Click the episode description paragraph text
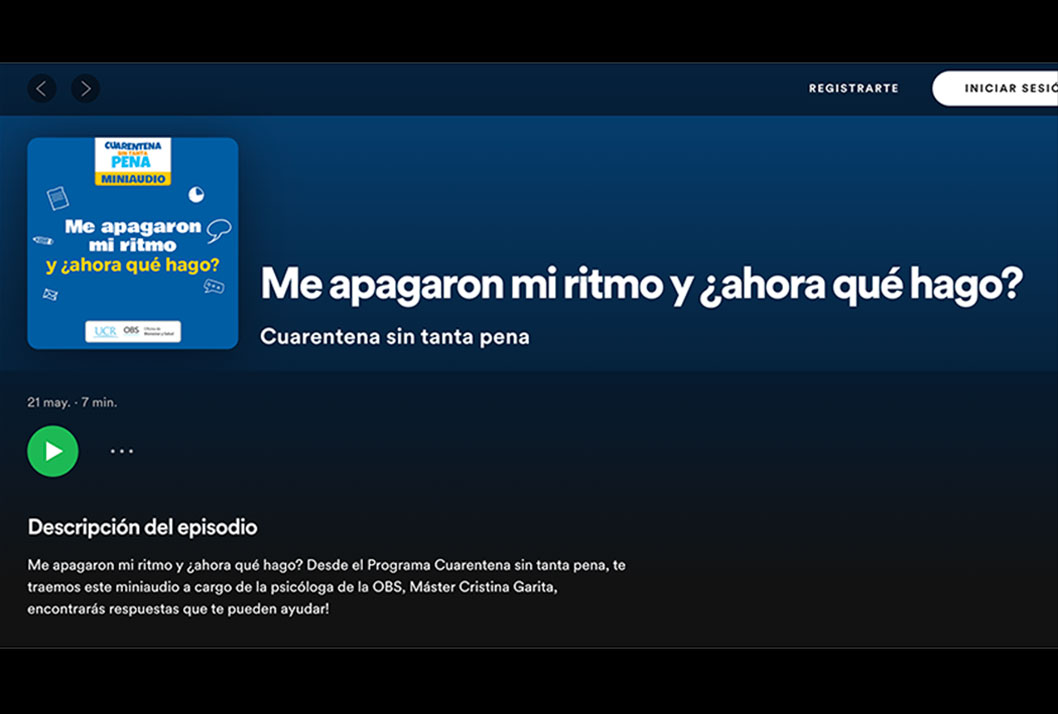Image resolution: width=1058 pixels, height=714 pixels. point(327,586)
